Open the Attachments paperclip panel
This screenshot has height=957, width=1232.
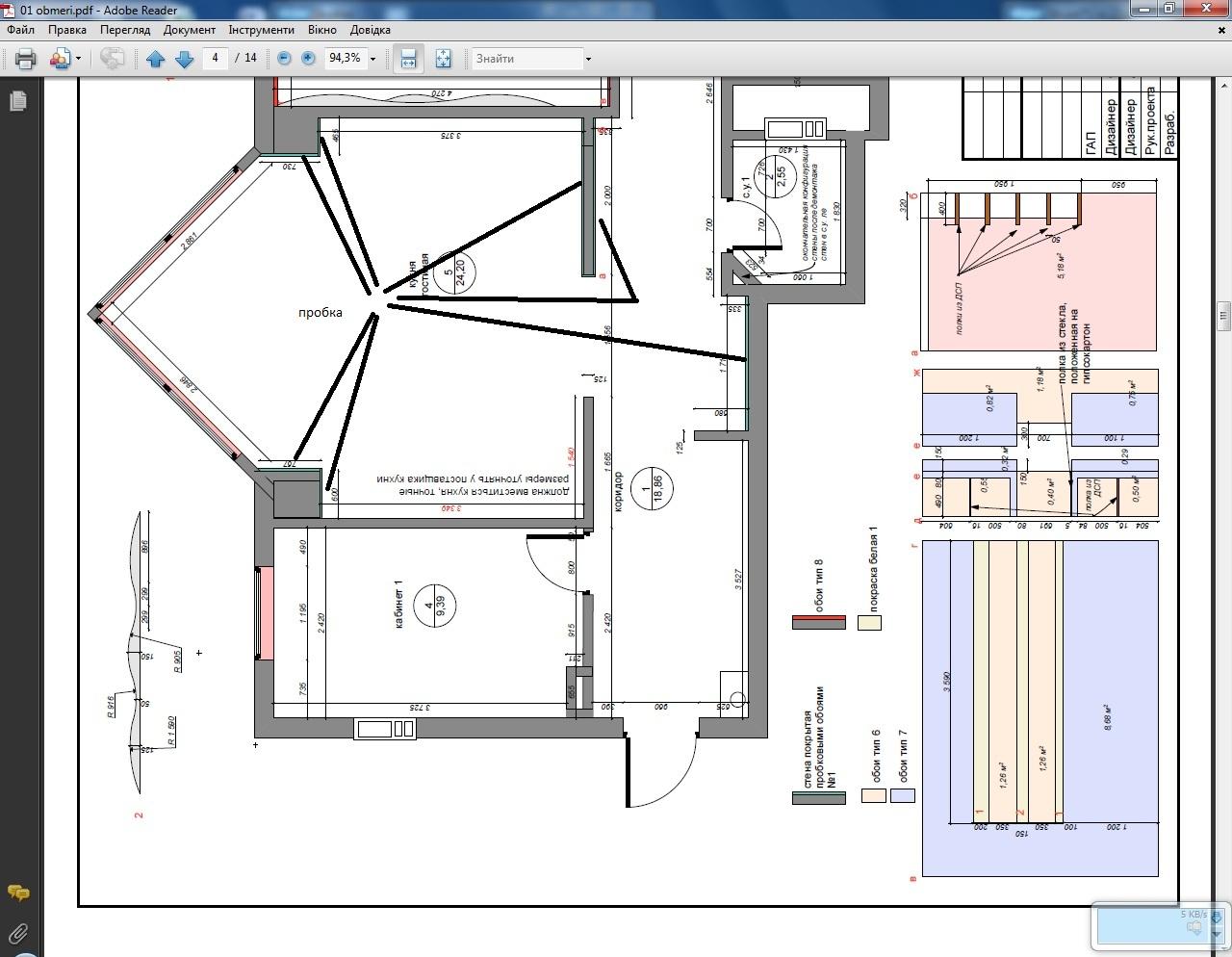coord(17,932)
